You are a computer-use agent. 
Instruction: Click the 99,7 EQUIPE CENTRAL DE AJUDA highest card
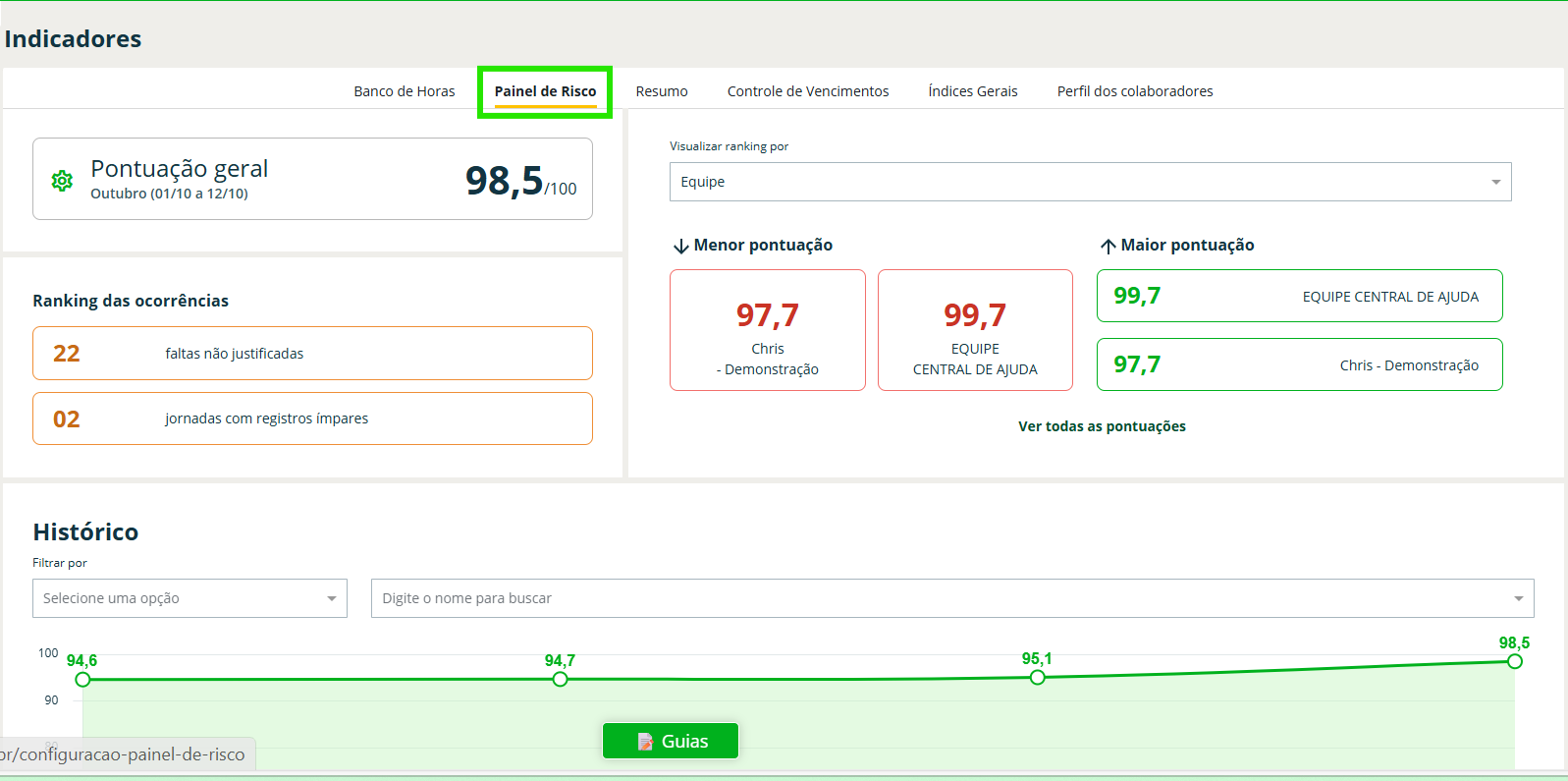pyautogui.click(x=1299, y=296)
